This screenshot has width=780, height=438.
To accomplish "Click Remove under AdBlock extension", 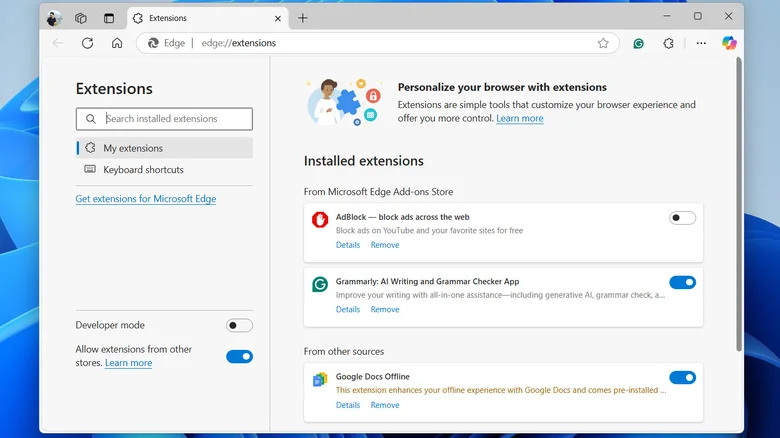I will 385,245.
